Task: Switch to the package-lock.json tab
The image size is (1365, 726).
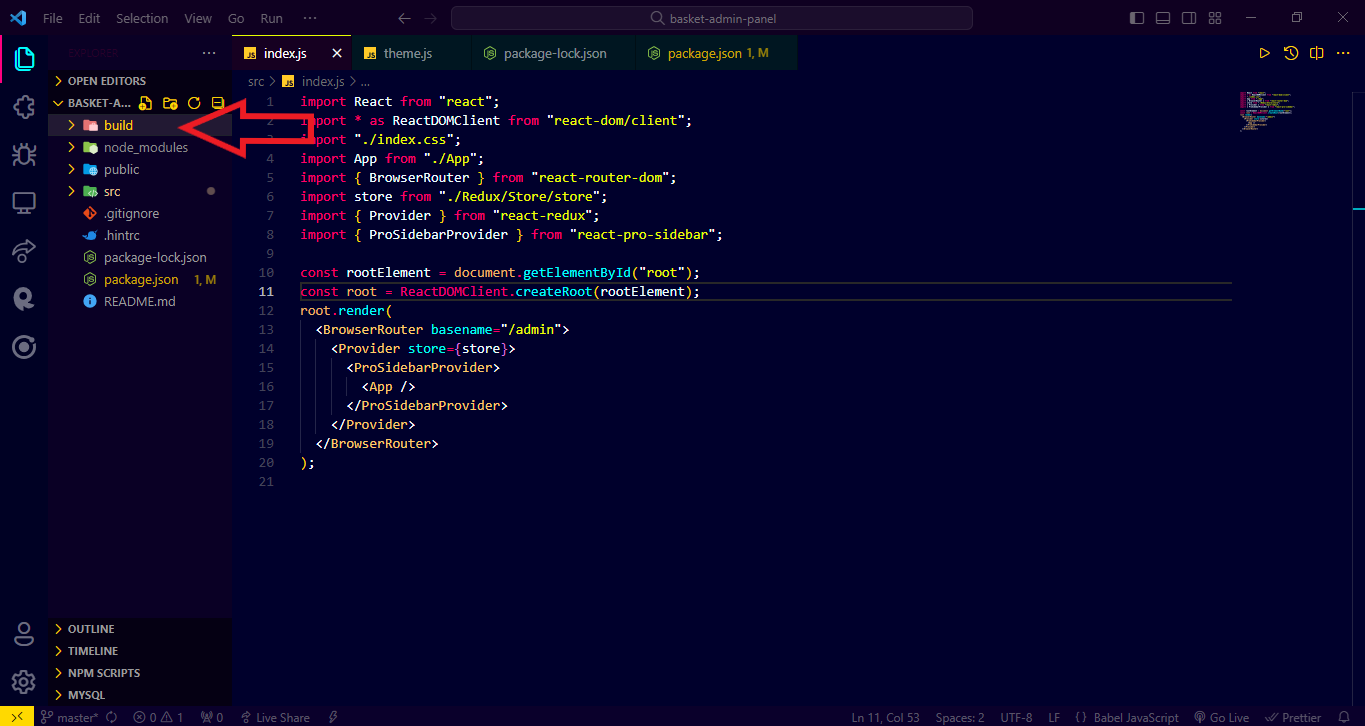Action: pos(553,53)
